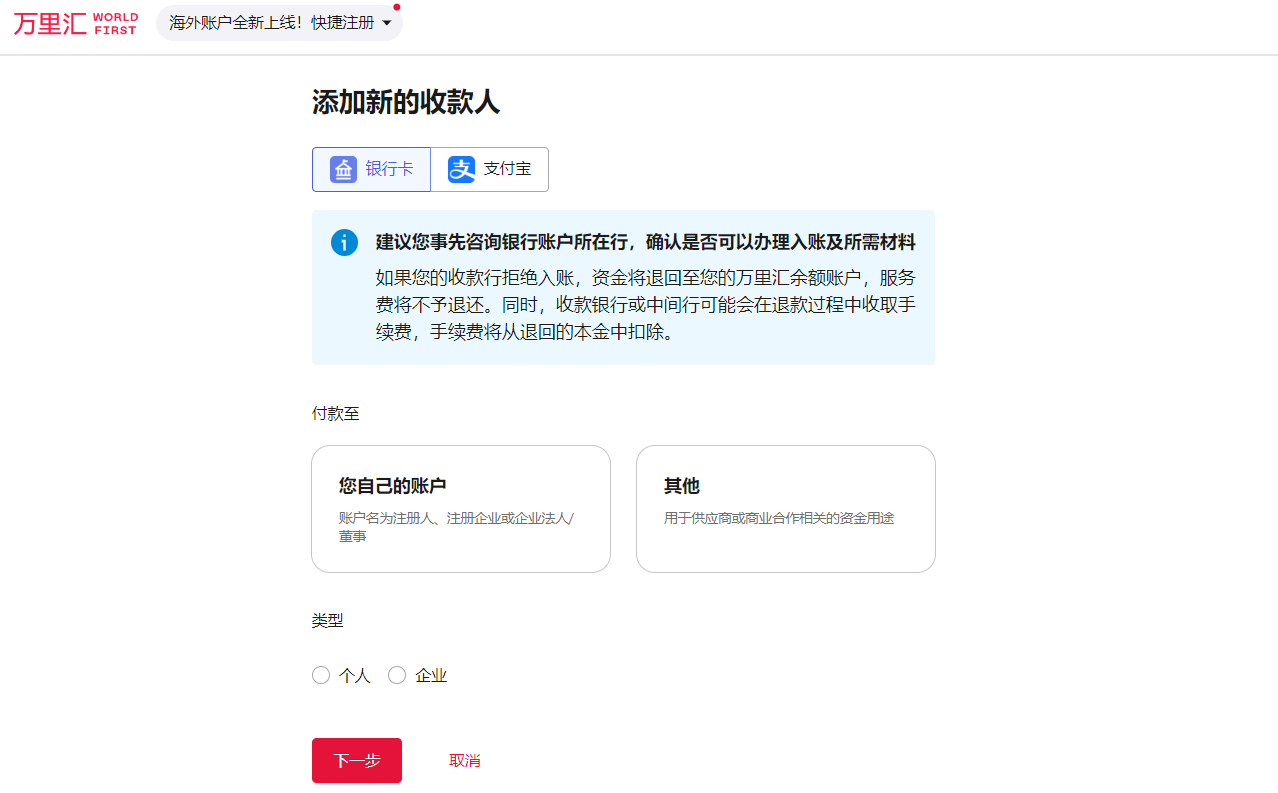Expand the caret arrow beside 快捷注册
The width and height of the screenshot is (1278, 793).
pos(387,23)
